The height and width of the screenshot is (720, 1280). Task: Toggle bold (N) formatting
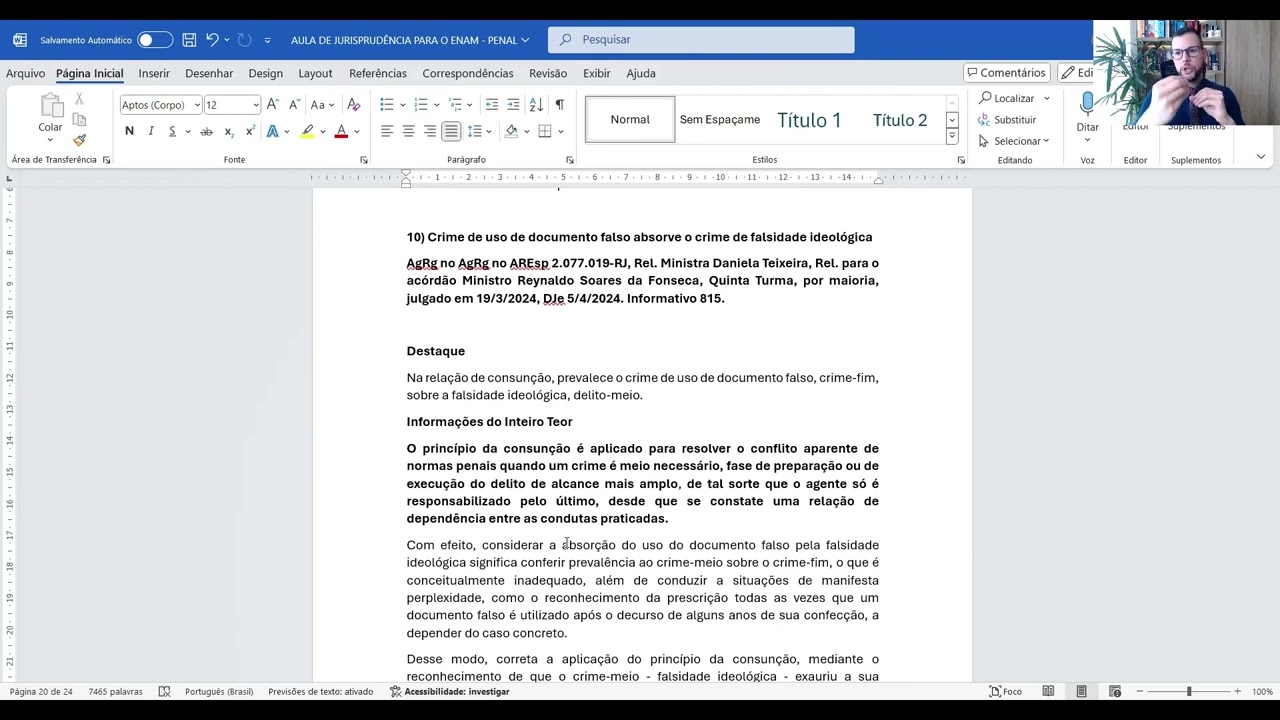pos(129,131)
